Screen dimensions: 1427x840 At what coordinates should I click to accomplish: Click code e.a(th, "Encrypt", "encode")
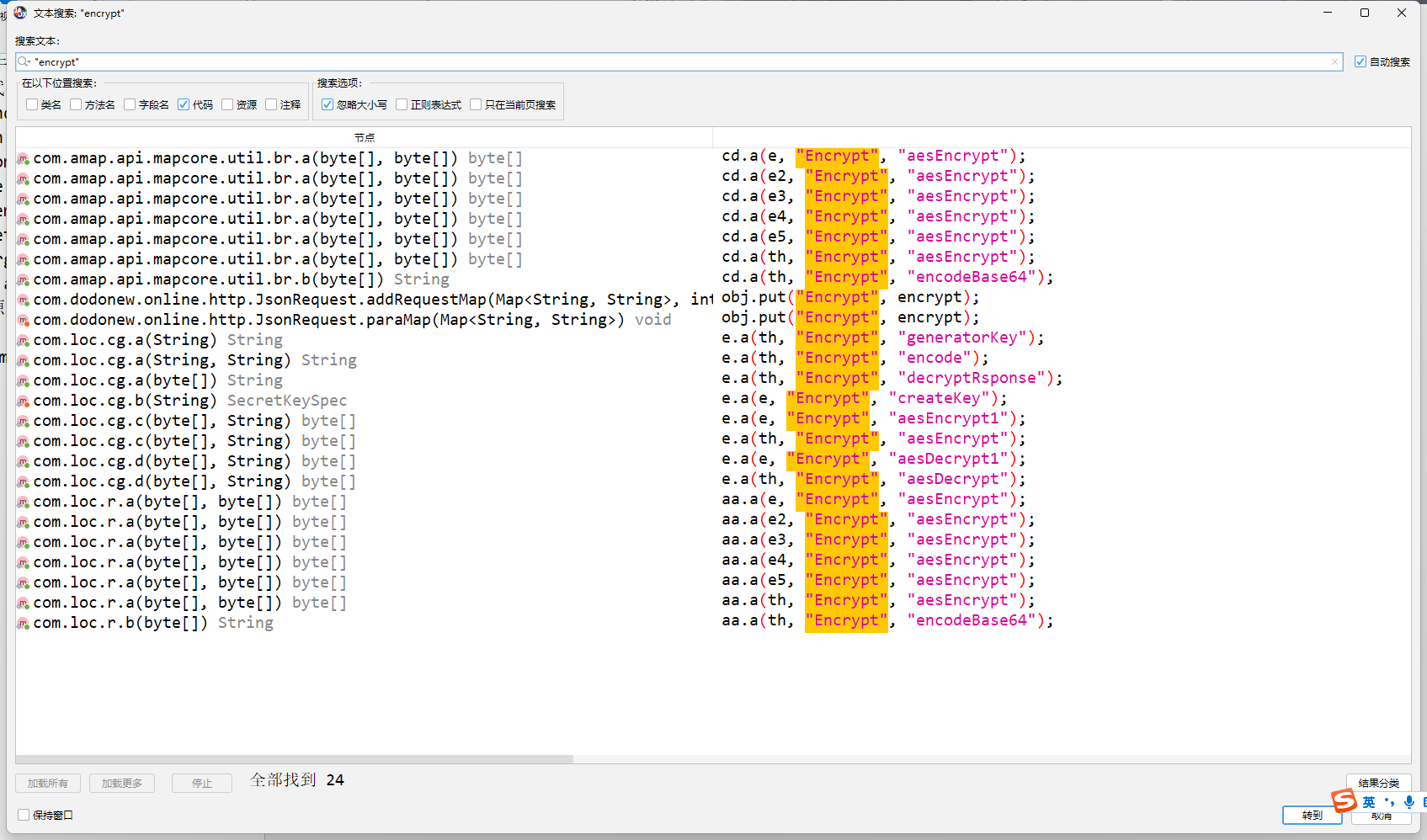(x=855, y=358)
